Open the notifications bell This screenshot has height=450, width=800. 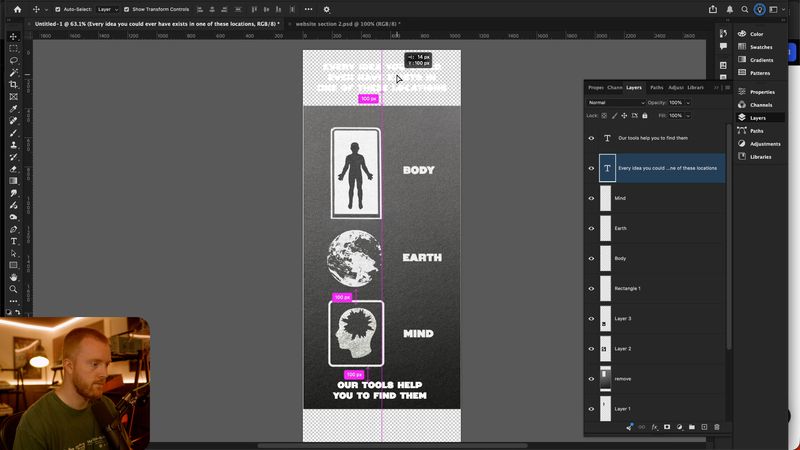[730, 9]
